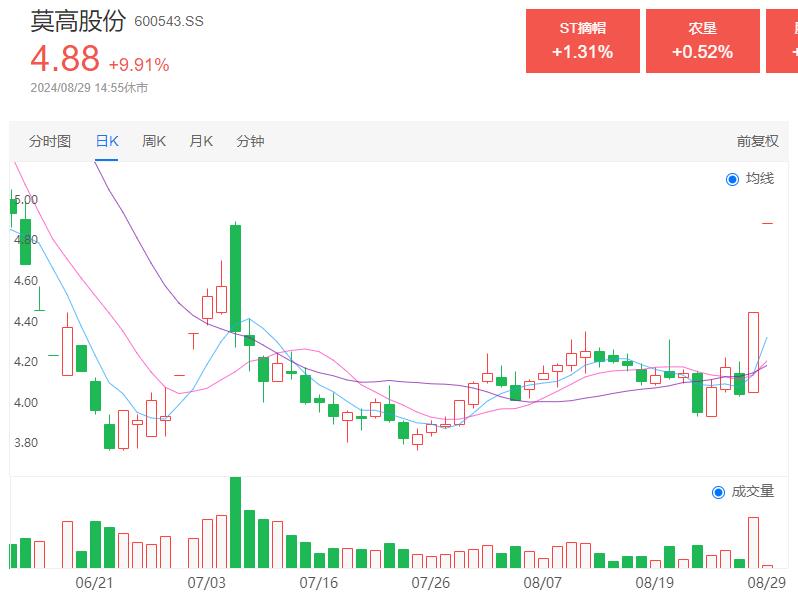Select the 分钟 minute chart tab

click(x=250, y=141)
